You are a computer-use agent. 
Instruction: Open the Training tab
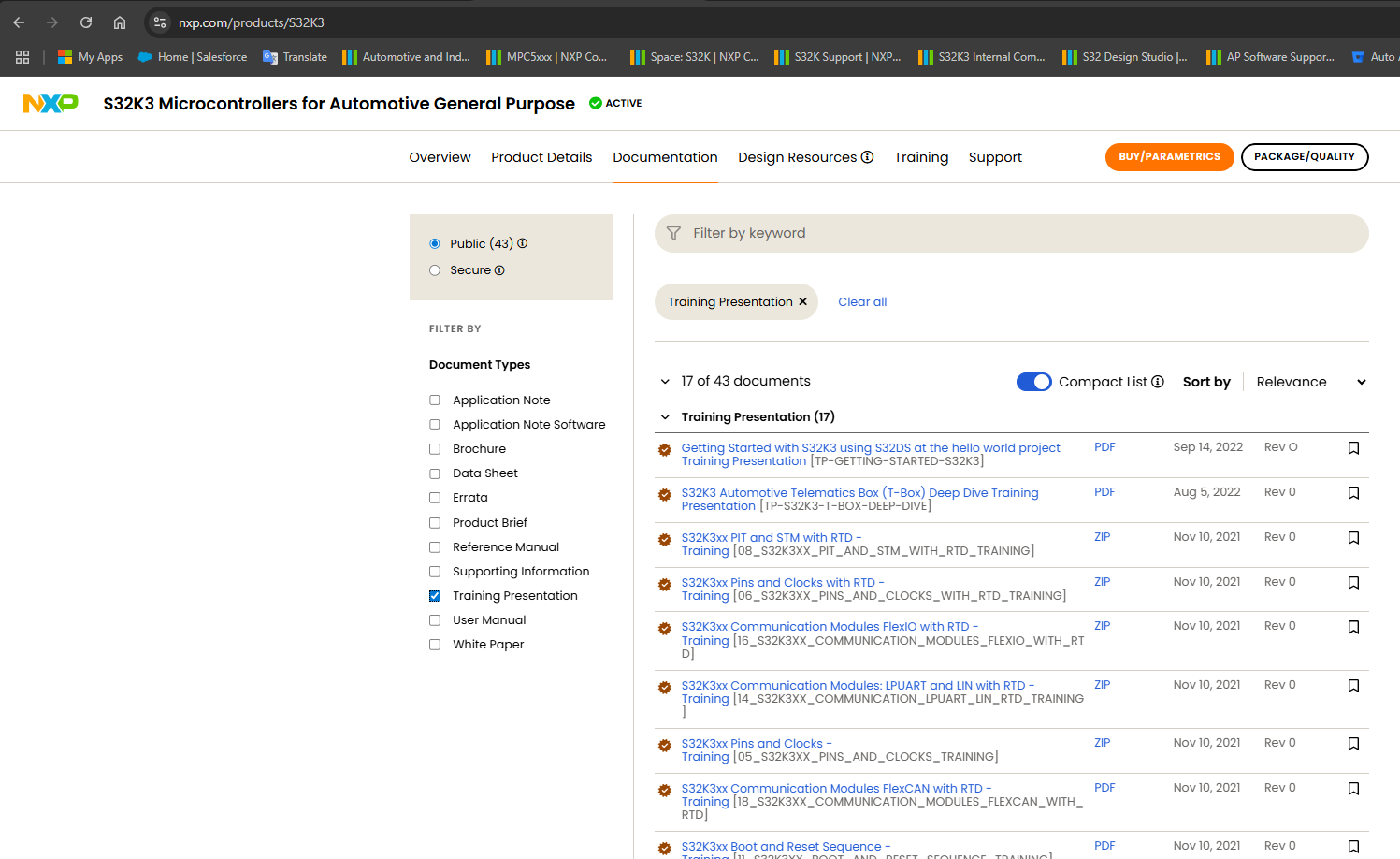921,157
